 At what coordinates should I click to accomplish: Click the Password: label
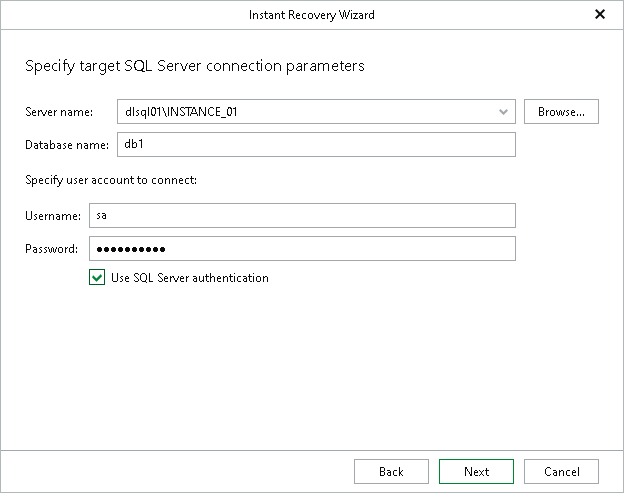[51, 249]
